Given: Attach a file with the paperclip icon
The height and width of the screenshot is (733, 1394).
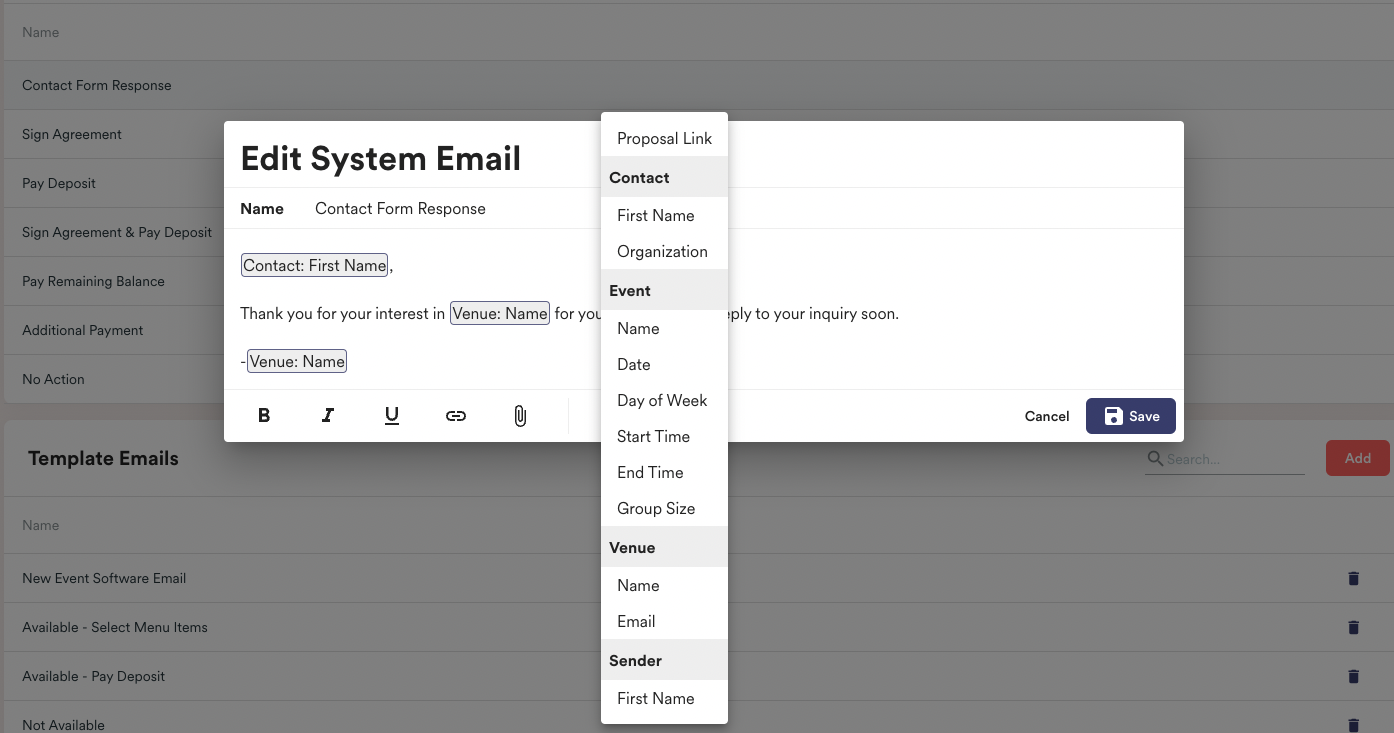Looking at the screenshot, I should coord(520,415).
